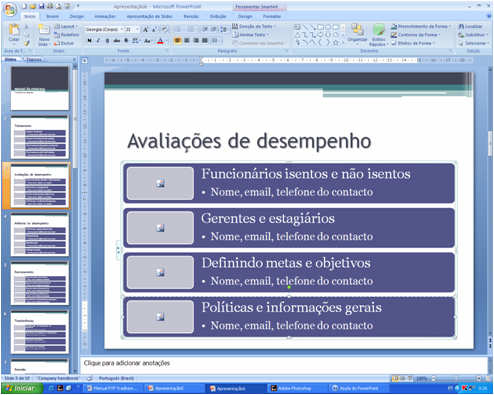This screenshot has width=494, height=395.
Task: Open the Animações ribbon tab
Action: coord(105,16)
